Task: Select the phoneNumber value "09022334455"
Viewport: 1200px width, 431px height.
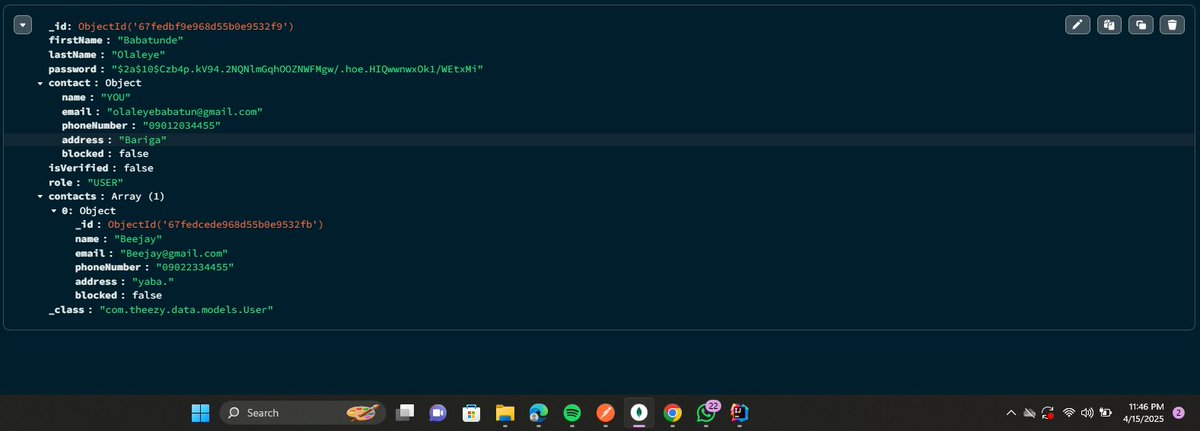Action: tap(197, 268)
